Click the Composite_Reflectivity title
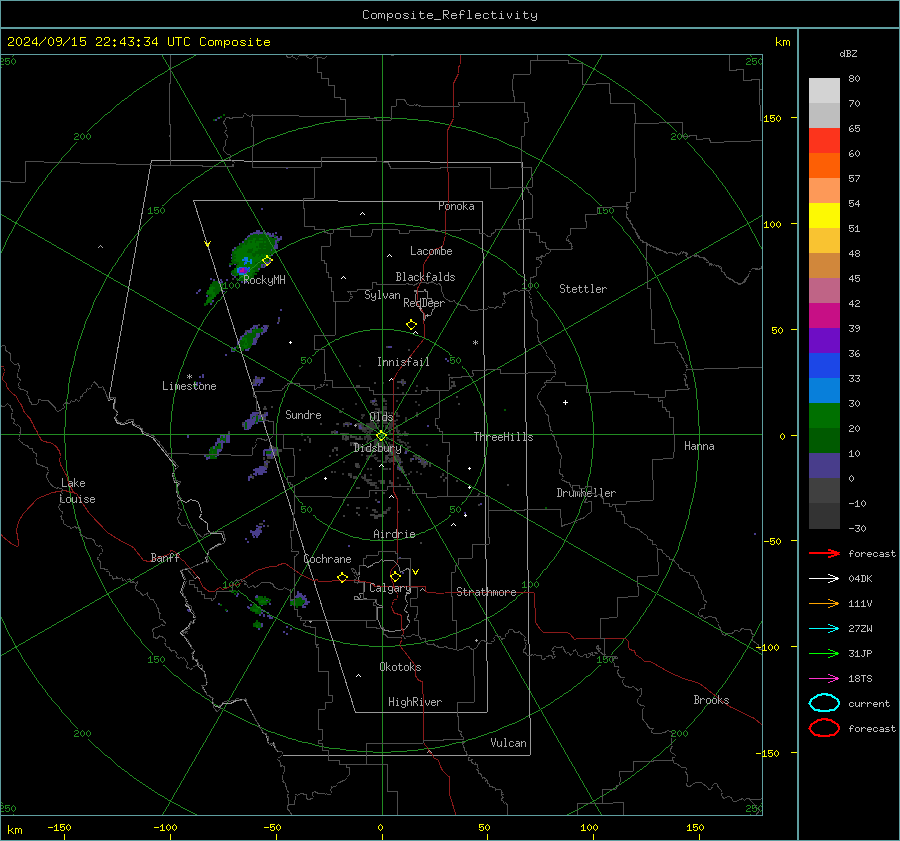Screen dimensions: 900x841 click(450, 15)
